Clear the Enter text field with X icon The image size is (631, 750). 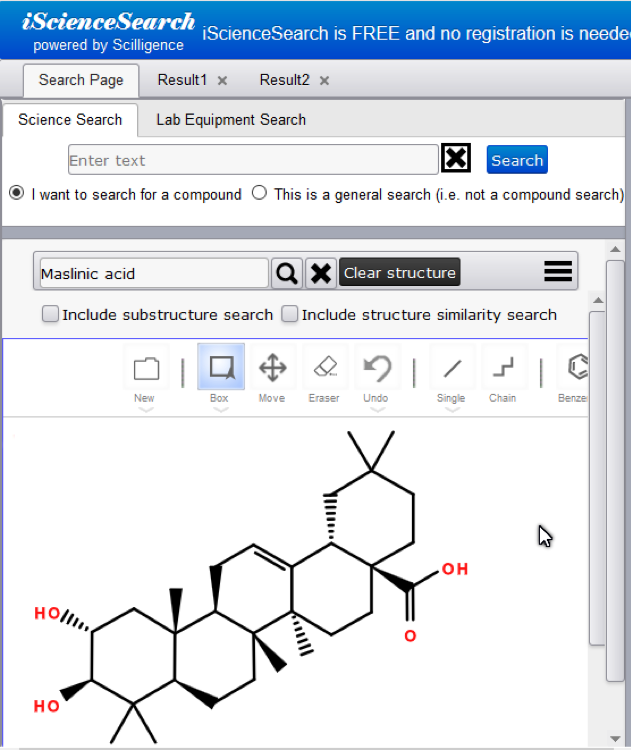455,157
